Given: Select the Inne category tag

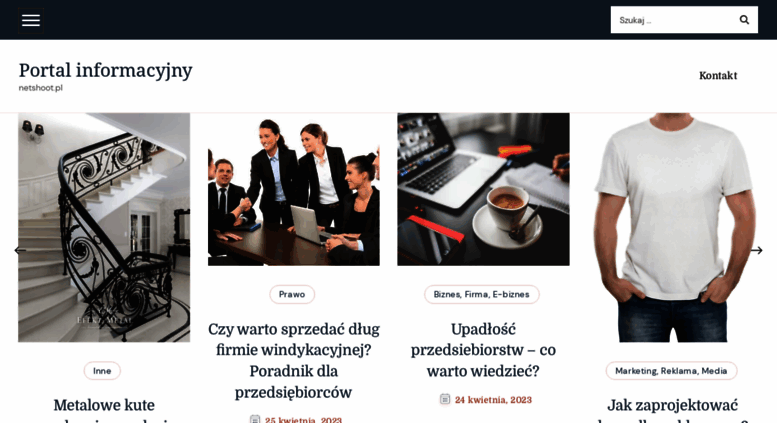Looking at the screenshot, I should tap(102, 371).
